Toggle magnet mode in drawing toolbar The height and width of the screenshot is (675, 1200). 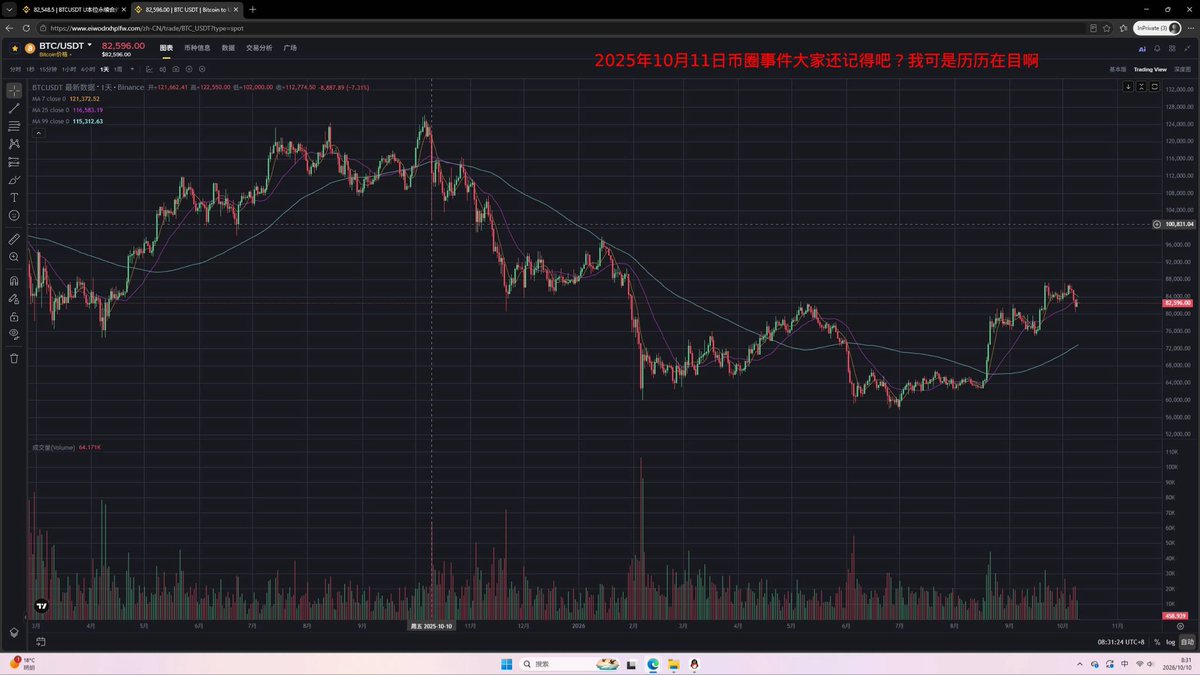[x=14, y=281]
